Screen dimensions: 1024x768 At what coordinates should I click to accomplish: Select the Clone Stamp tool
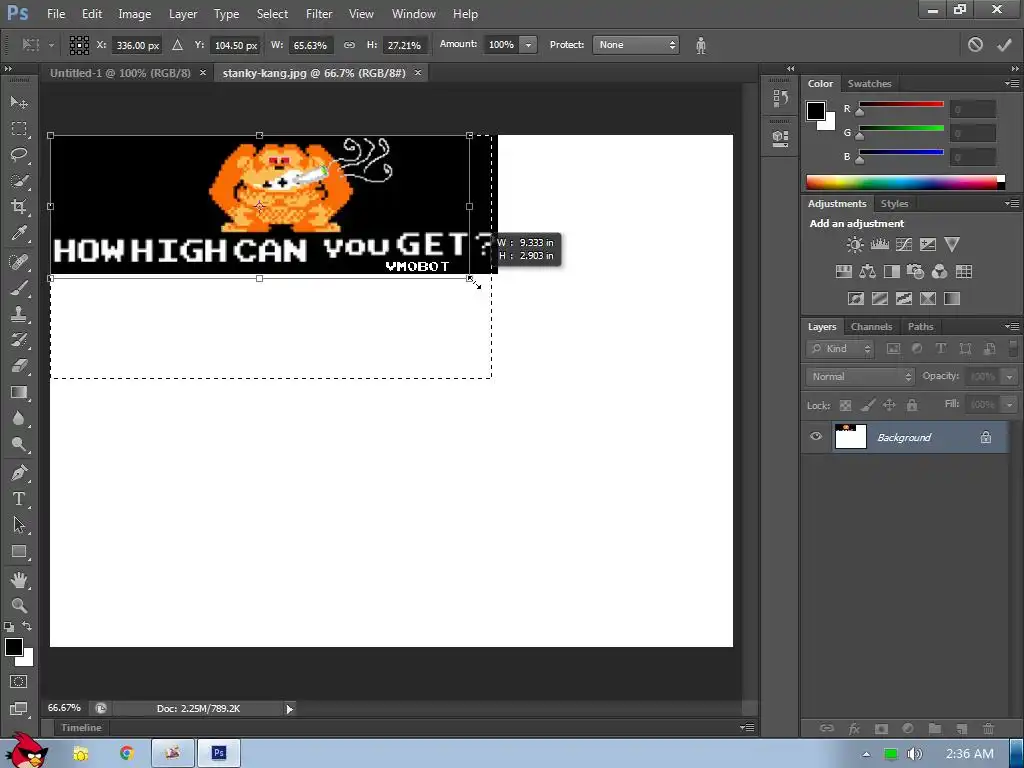(18, 314)
